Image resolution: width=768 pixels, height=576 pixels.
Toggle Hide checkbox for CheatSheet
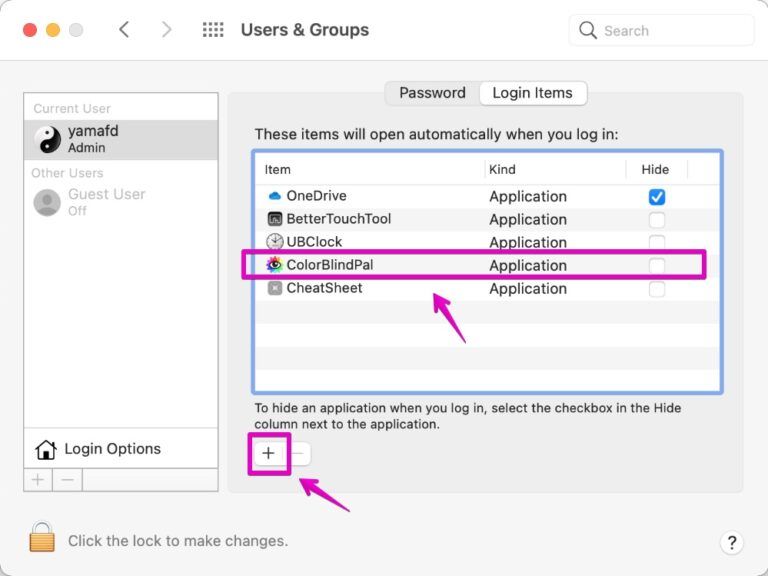tap(656, 289)
